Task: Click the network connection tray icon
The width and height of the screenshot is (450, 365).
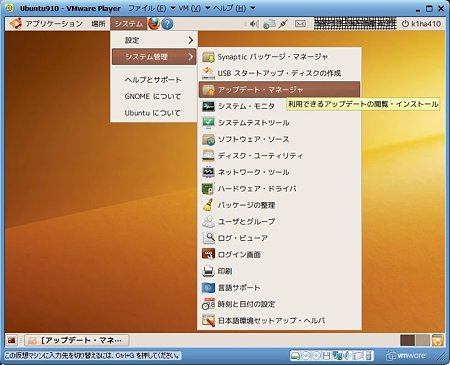Action: pyautogui.click(x=269, y=24)
